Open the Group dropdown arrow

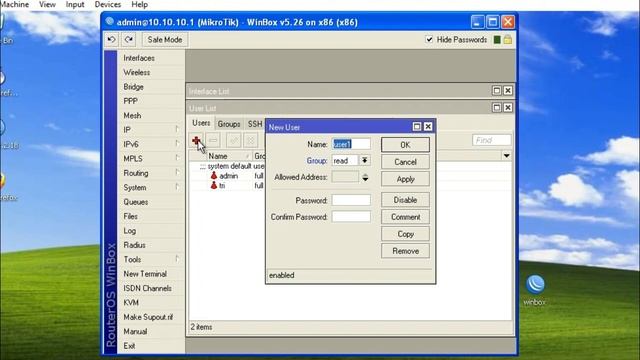[364, 160]
